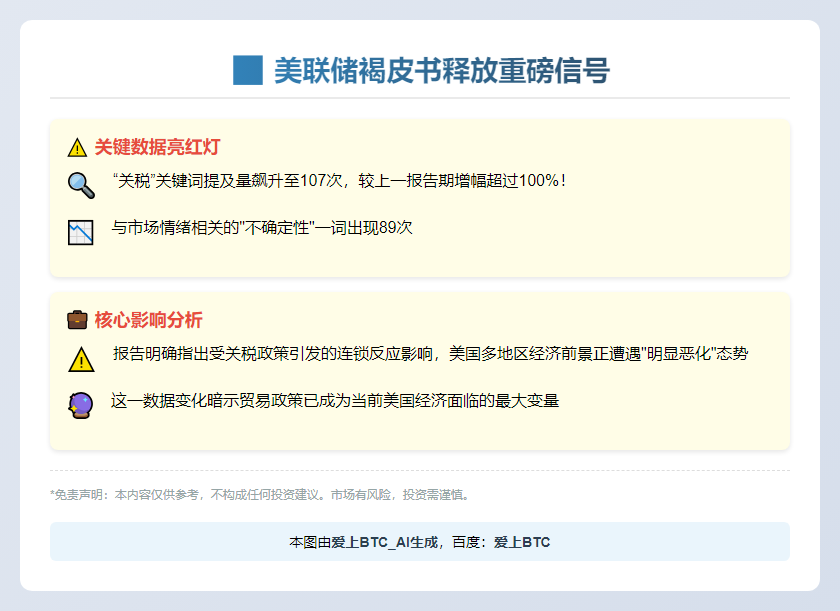Click the blue square icon beside the title
840x611 pixels.
point(248,70)
